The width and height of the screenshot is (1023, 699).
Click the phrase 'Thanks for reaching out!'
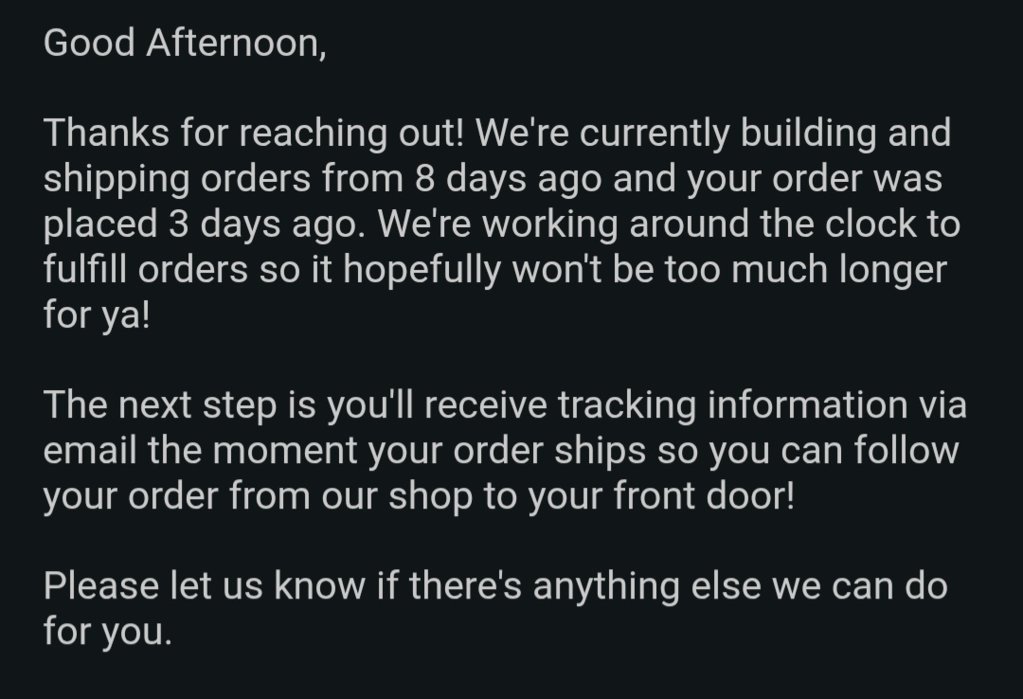tap(253, 133)
